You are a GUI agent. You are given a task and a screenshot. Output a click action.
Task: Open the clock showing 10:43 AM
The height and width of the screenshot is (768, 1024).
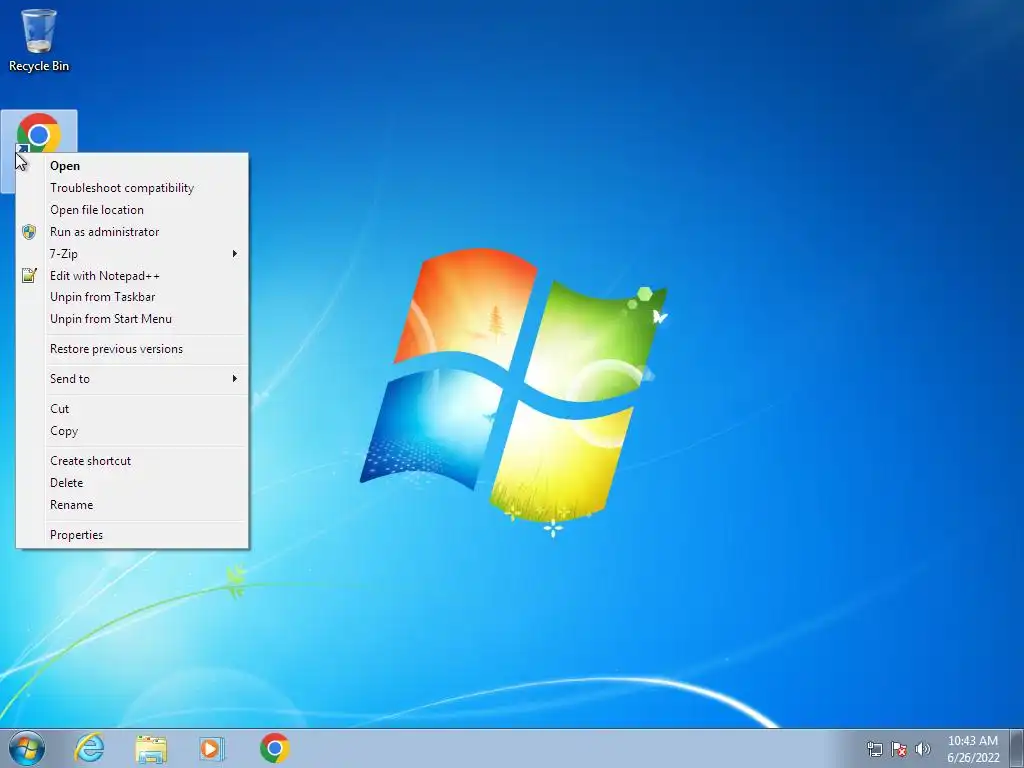coord(973,749)
